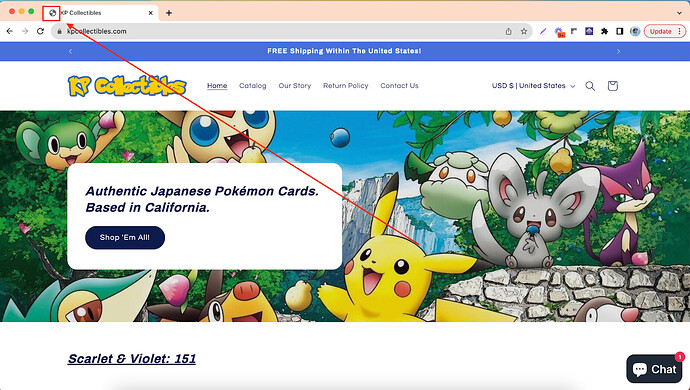Open the purple pen extension
Viewport: 690px width, 390px height.
[x=543, y=31]
